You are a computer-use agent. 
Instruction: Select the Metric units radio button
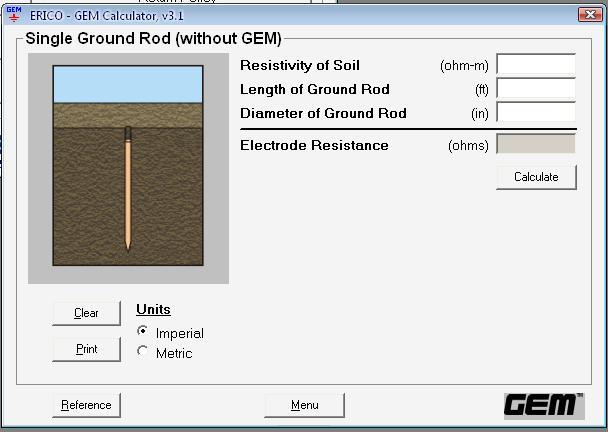click(x=142, y=351)
